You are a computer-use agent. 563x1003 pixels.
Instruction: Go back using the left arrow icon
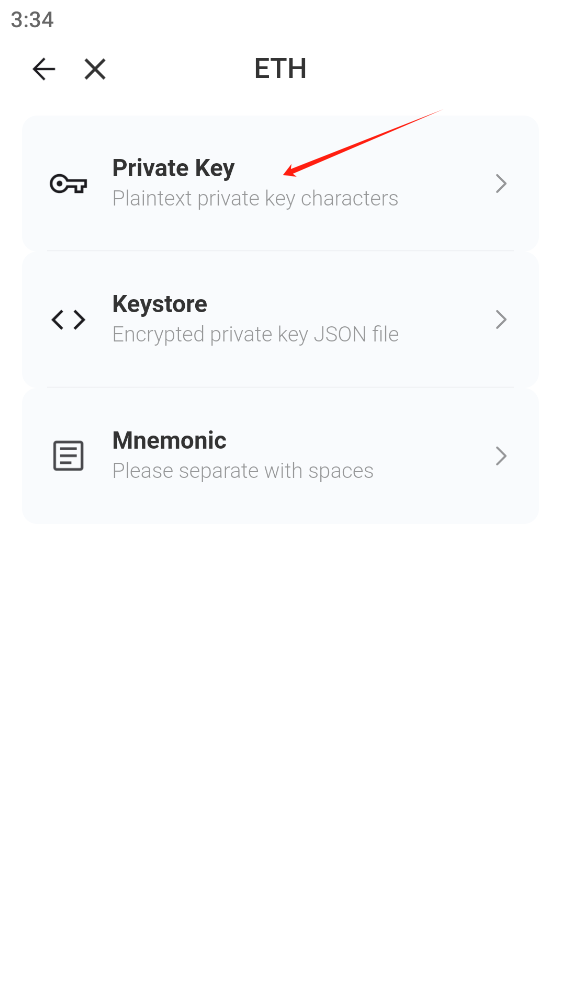coord(44,69)
